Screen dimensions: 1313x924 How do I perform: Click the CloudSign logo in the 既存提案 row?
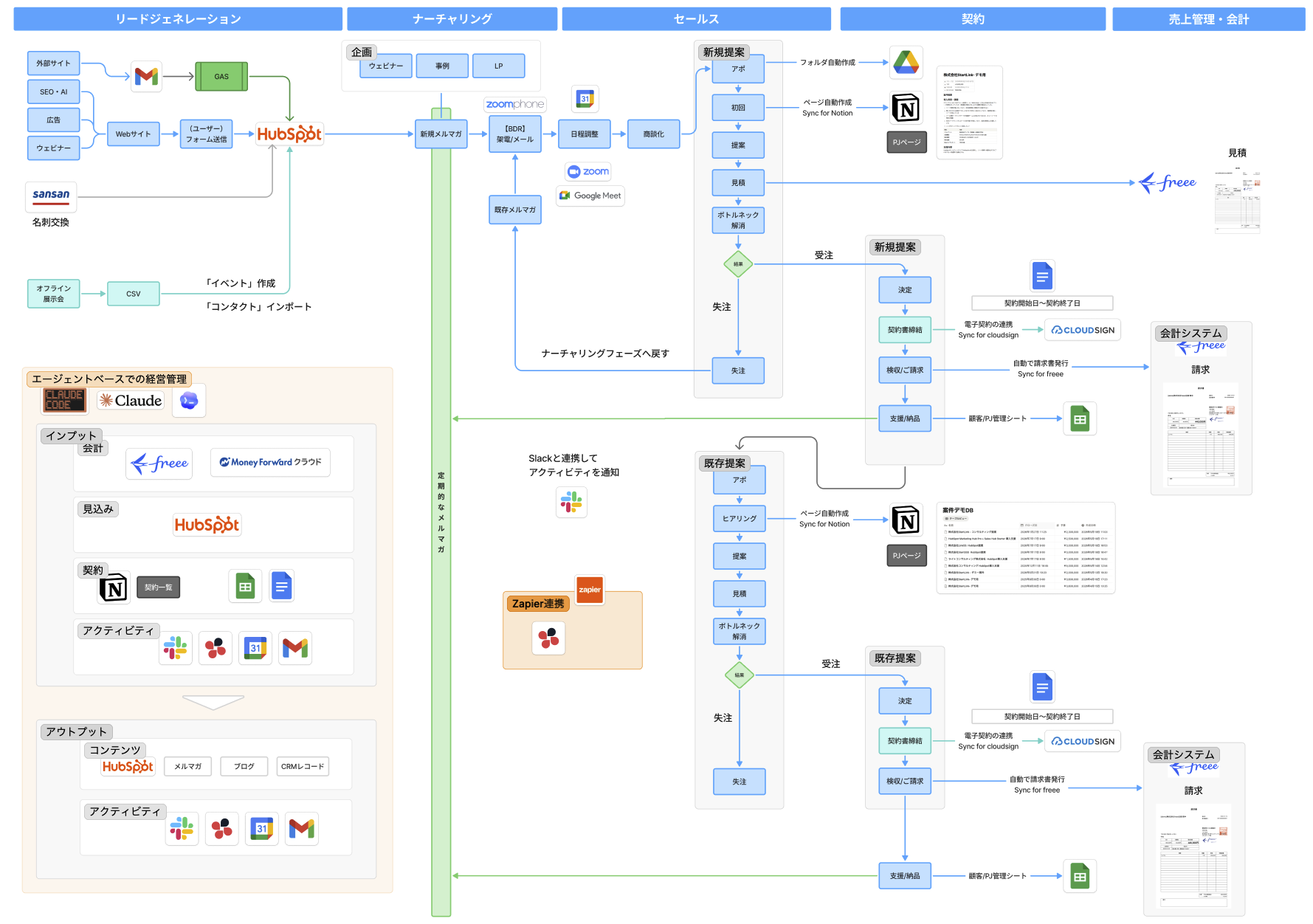(1083, 741)
